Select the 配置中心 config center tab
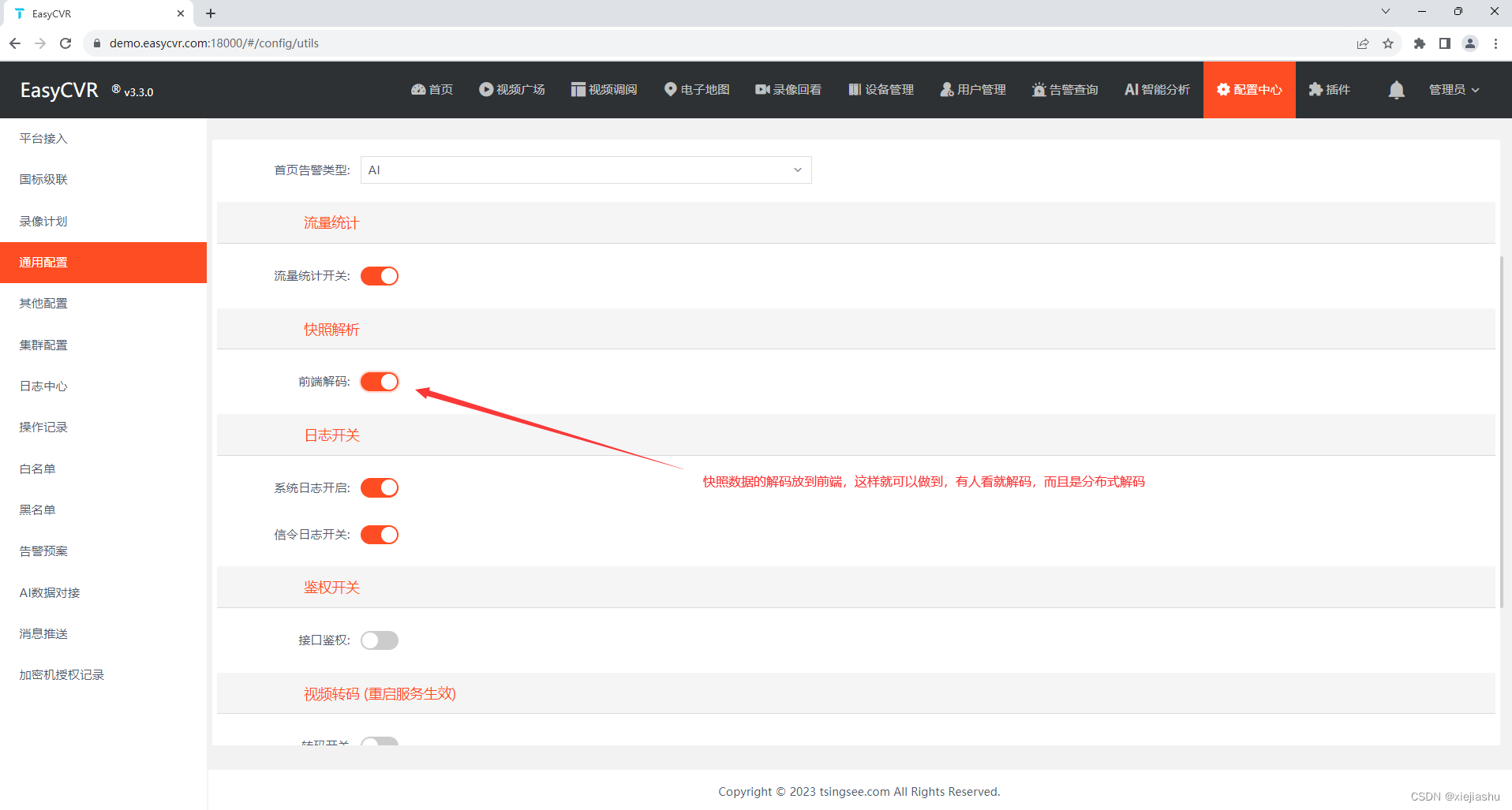 (x=1249, y=90)
